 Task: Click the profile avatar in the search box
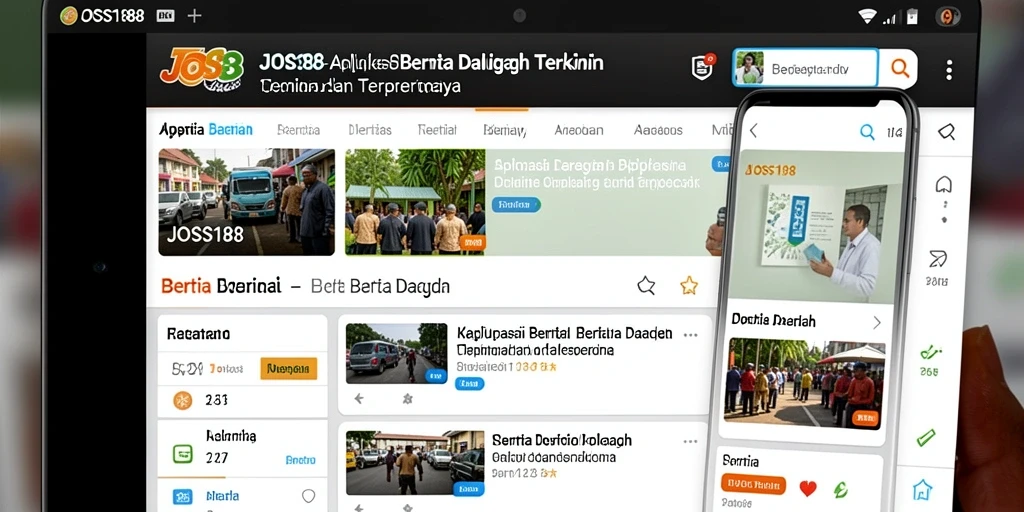click(749, 67)
